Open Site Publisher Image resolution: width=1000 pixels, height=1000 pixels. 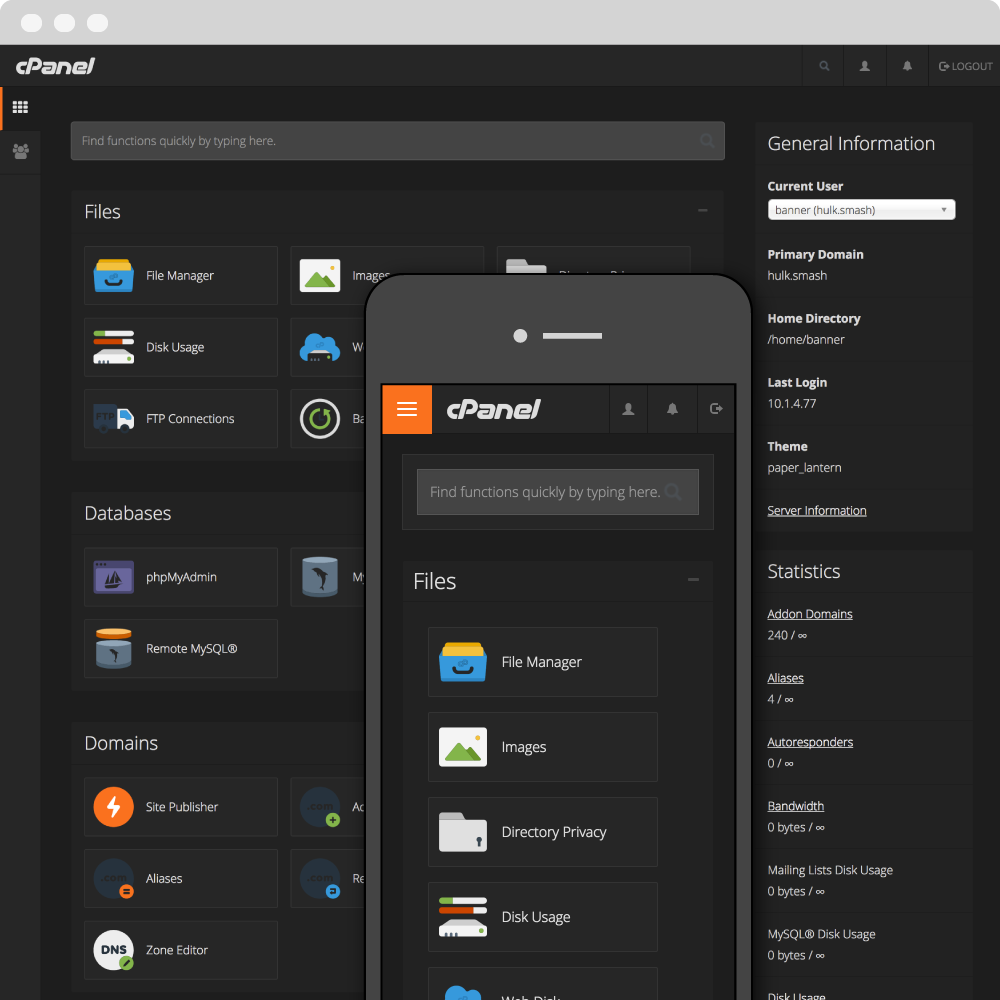[x=180, y=807]
